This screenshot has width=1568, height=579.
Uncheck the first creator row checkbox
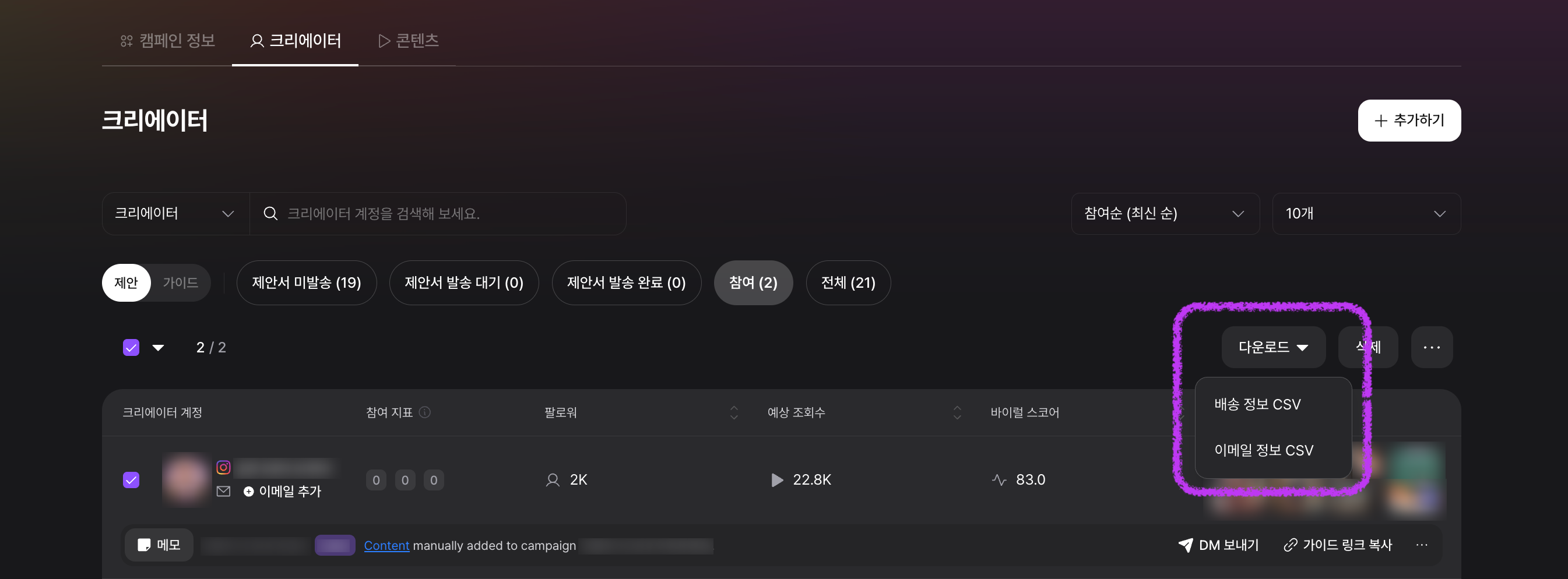(x=131, y=480)
